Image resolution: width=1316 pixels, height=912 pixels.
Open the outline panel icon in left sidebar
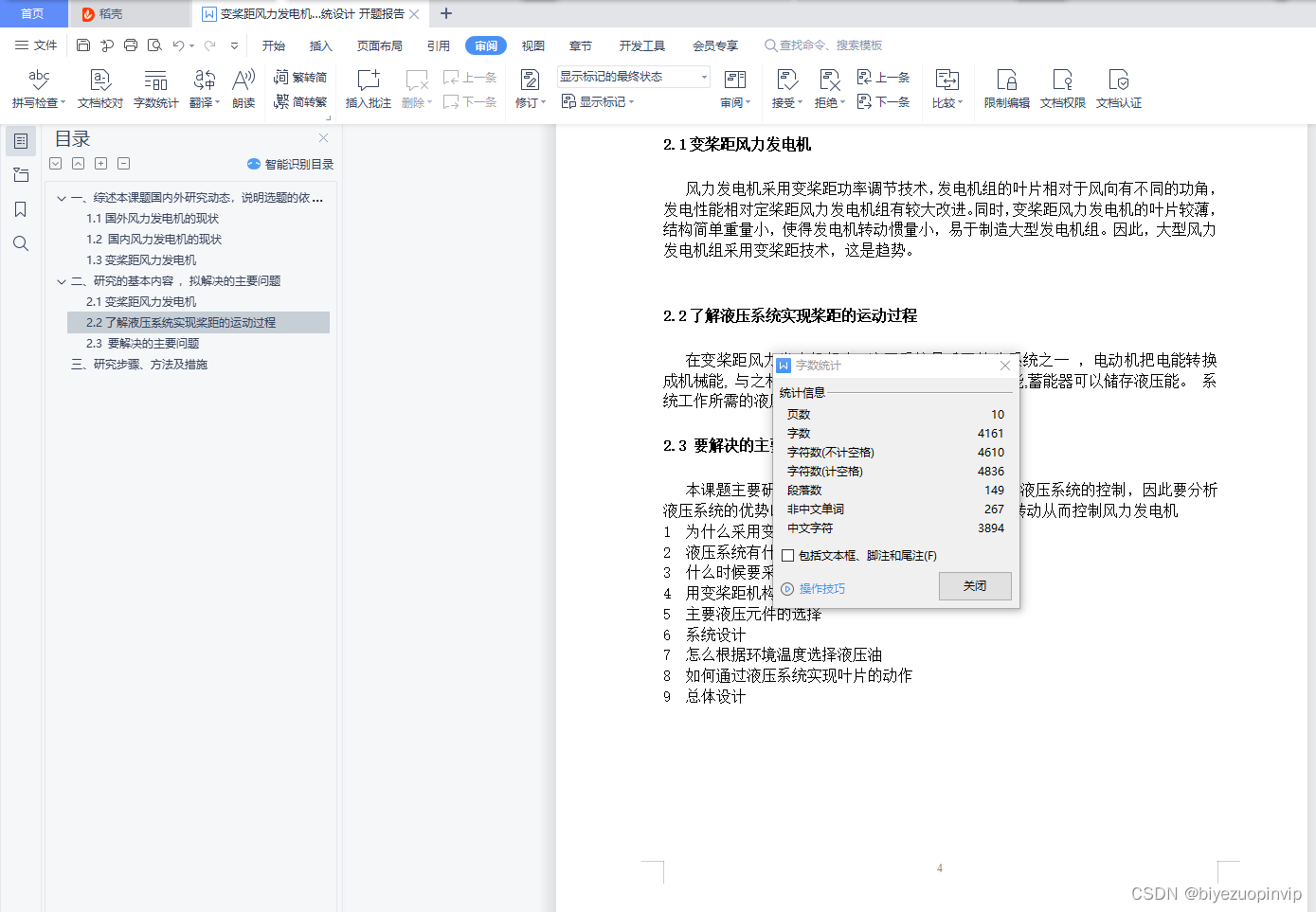[21, 141]
